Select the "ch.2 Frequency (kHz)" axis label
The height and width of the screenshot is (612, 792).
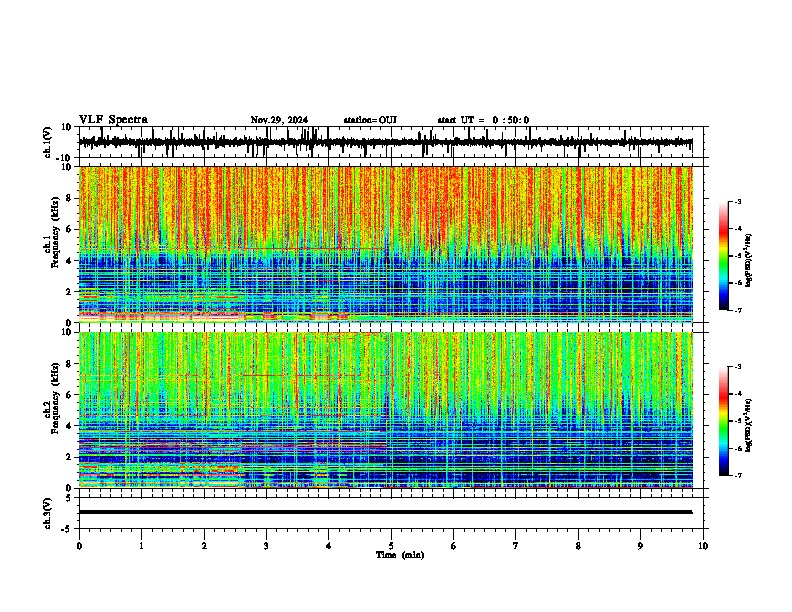(53, 398)
